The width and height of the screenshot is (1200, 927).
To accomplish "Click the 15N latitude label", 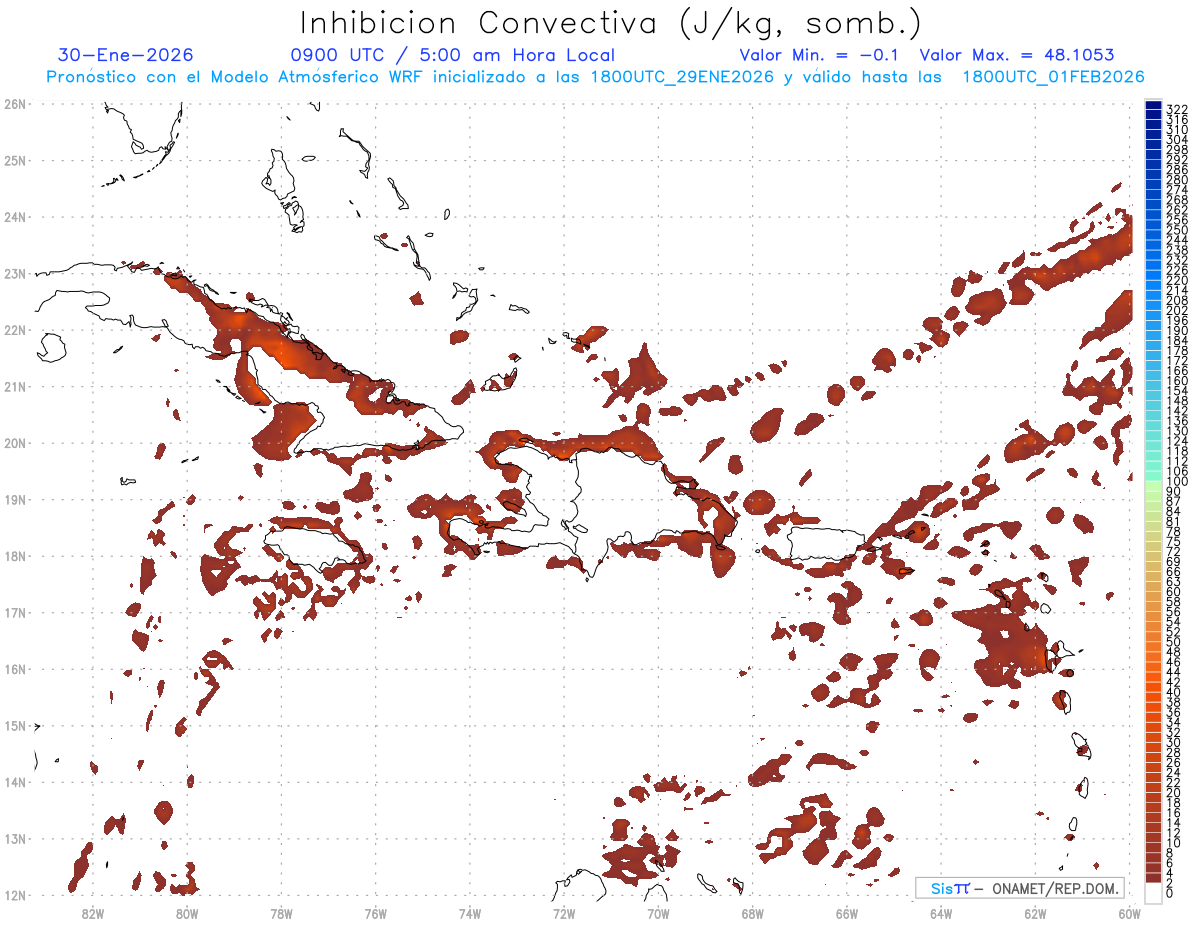I will coord(15,725).
